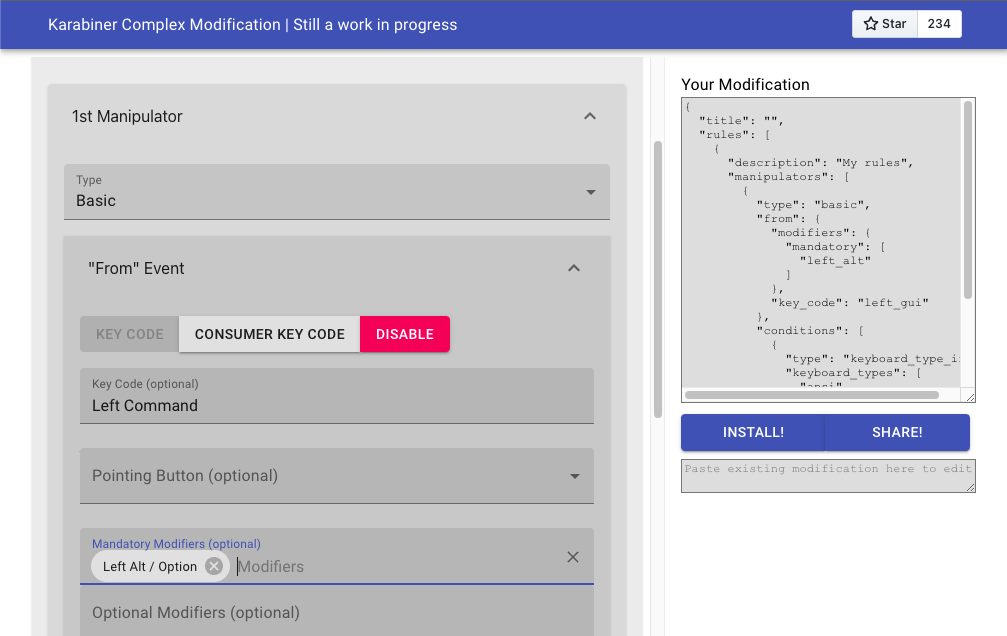Screen dimensions: 1007x636
Task: Click the Star button in the header
Action: tap(884, 24)
